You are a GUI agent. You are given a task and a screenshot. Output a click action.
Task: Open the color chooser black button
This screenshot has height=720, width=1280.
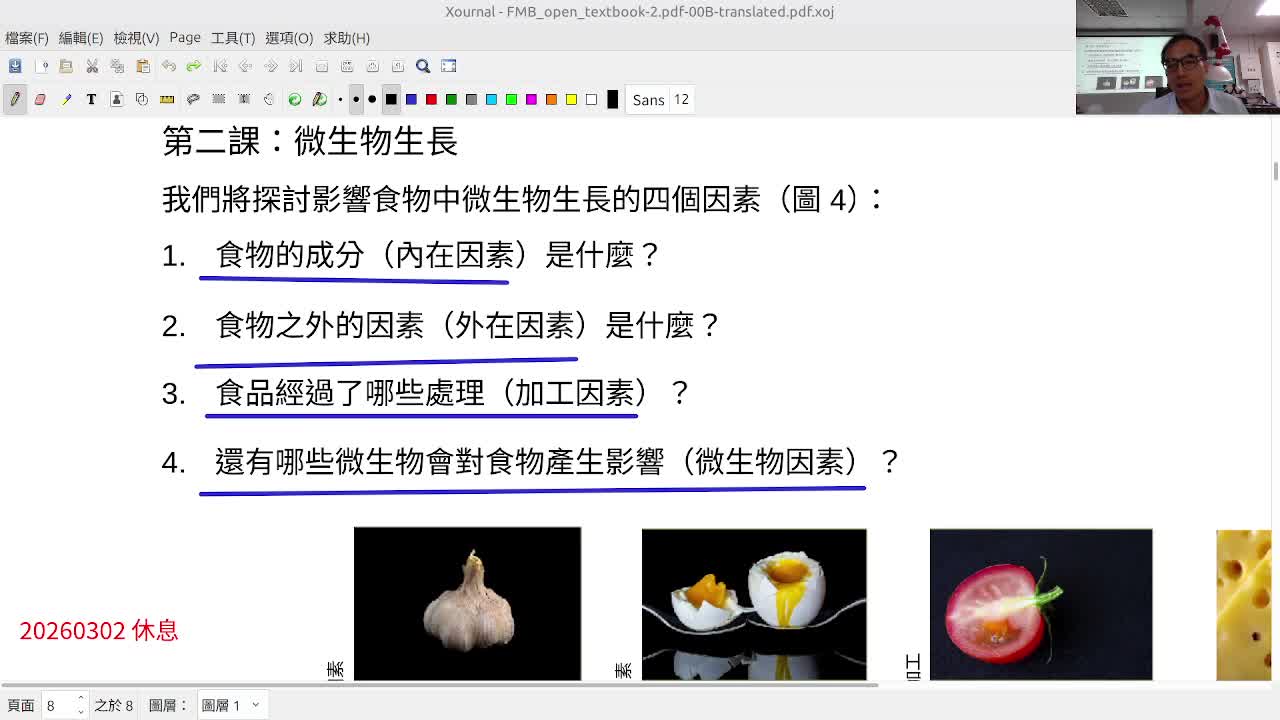(613, 99)
